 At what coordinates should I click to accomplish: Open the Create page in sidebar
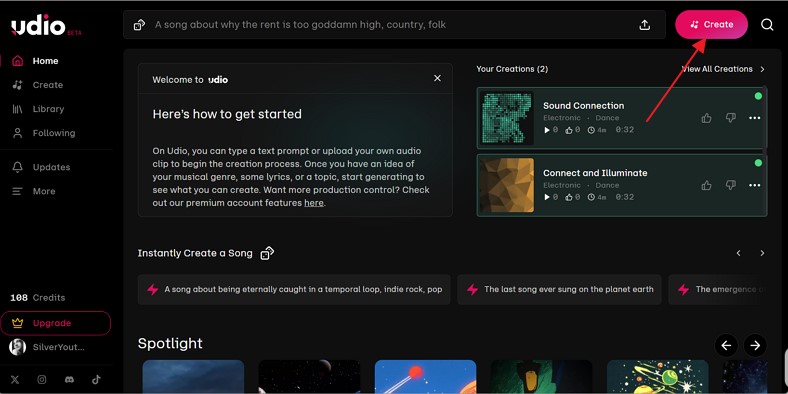coord(48,85)
